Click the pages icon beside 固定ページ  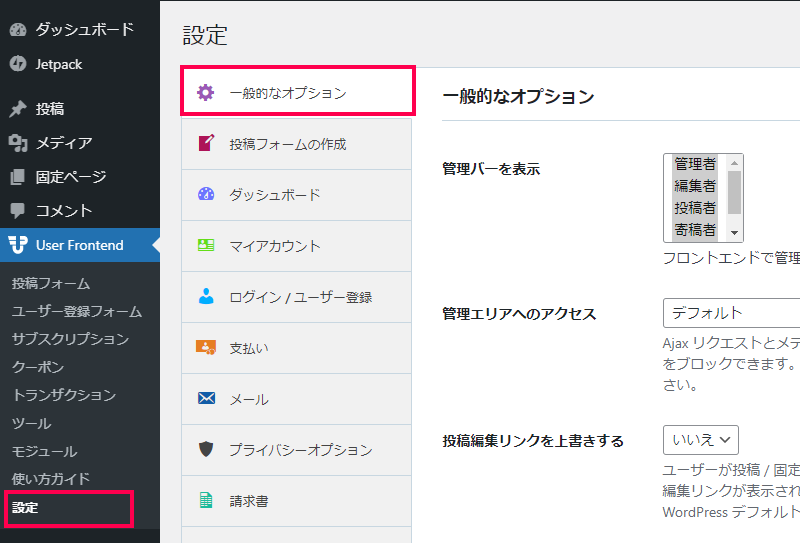click(x=18, y=177)
